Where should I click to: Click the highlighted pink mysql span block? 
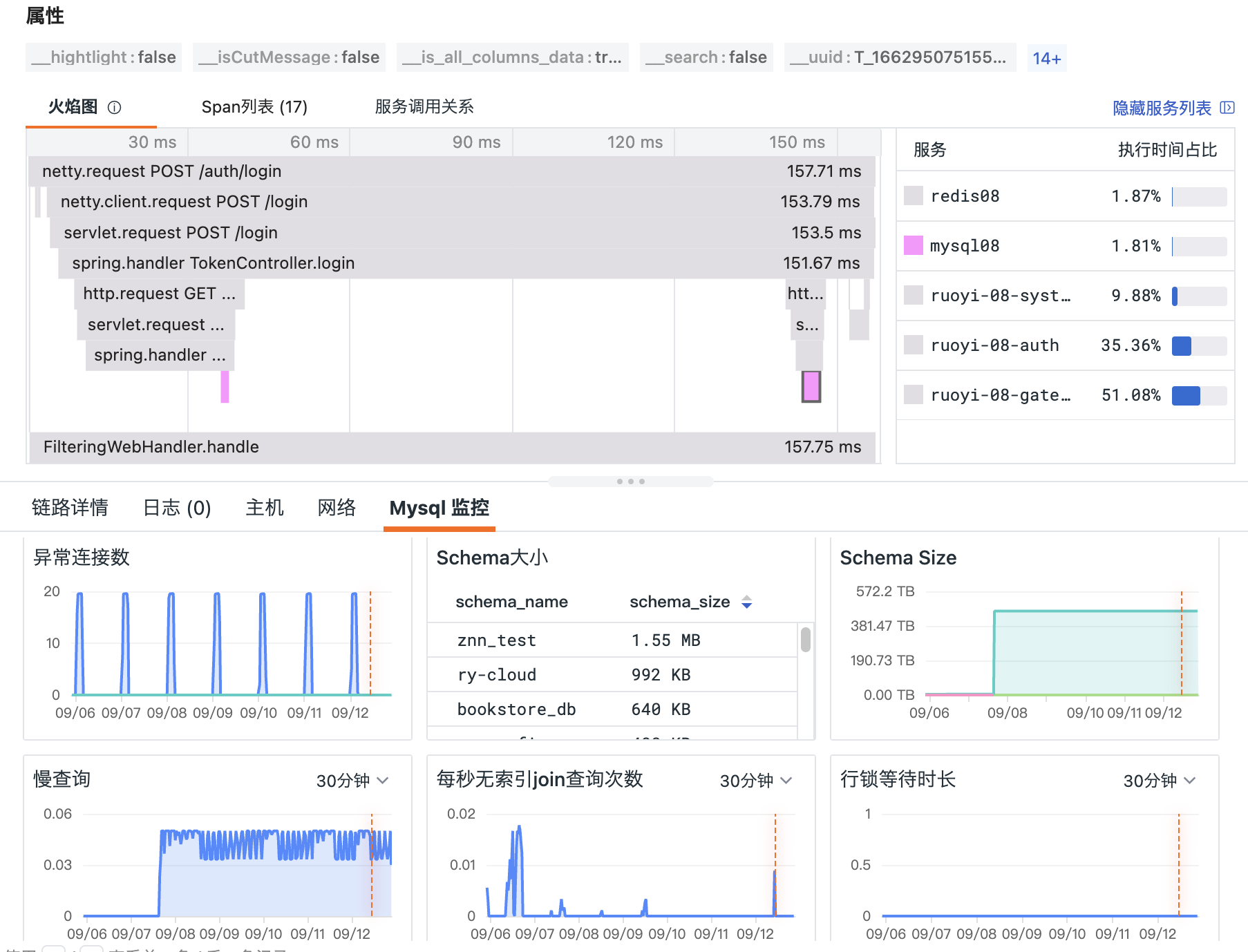point(811,387)
